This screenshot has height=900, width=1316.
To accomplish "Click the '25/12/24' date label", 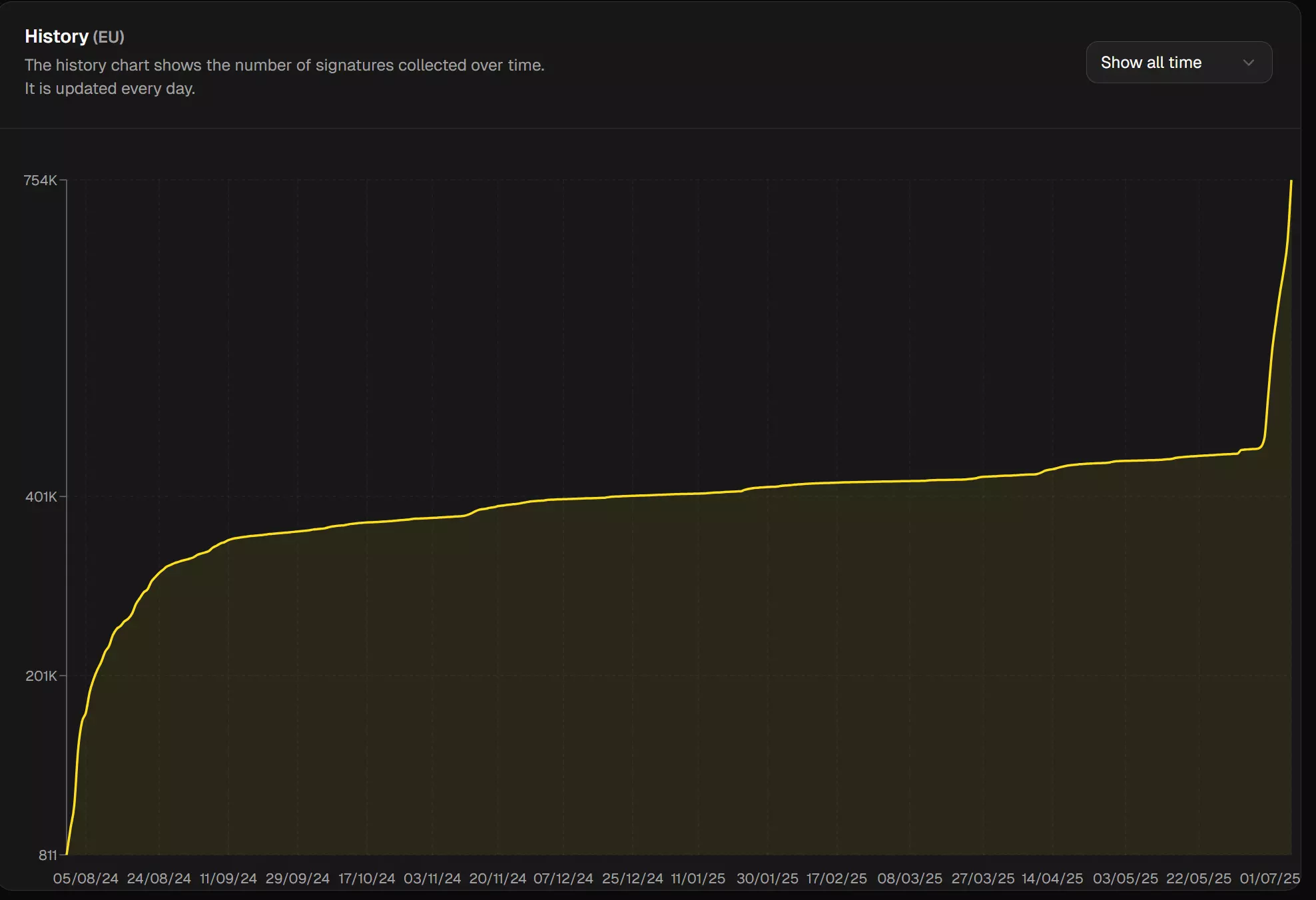I will pyautogui.click(x=633, y=878).
